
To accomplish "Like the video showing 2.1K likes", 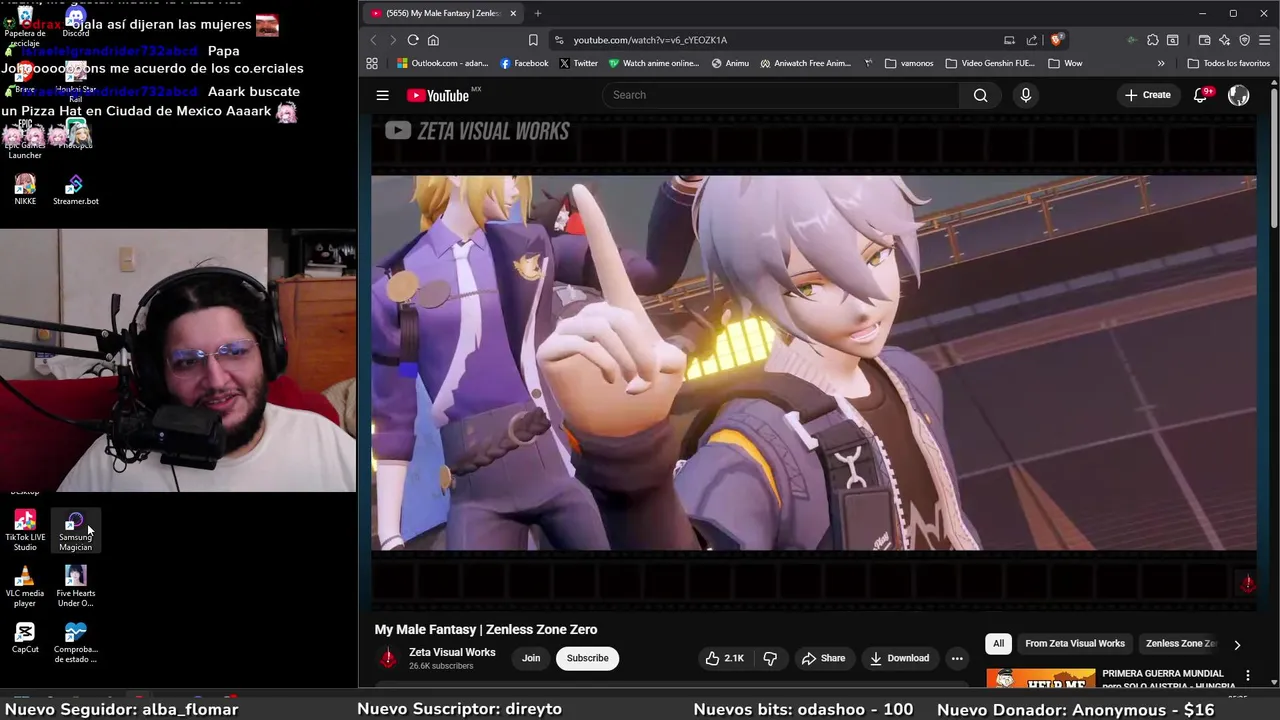I will 725,658.
